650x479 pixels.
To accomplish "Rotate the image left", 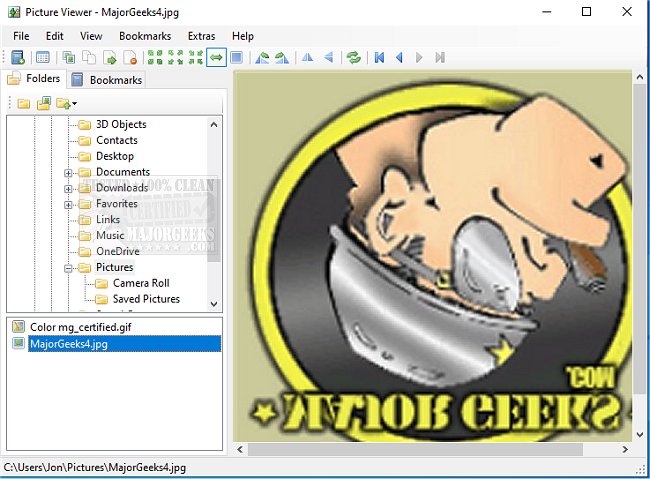I will [x=262, y=57].
